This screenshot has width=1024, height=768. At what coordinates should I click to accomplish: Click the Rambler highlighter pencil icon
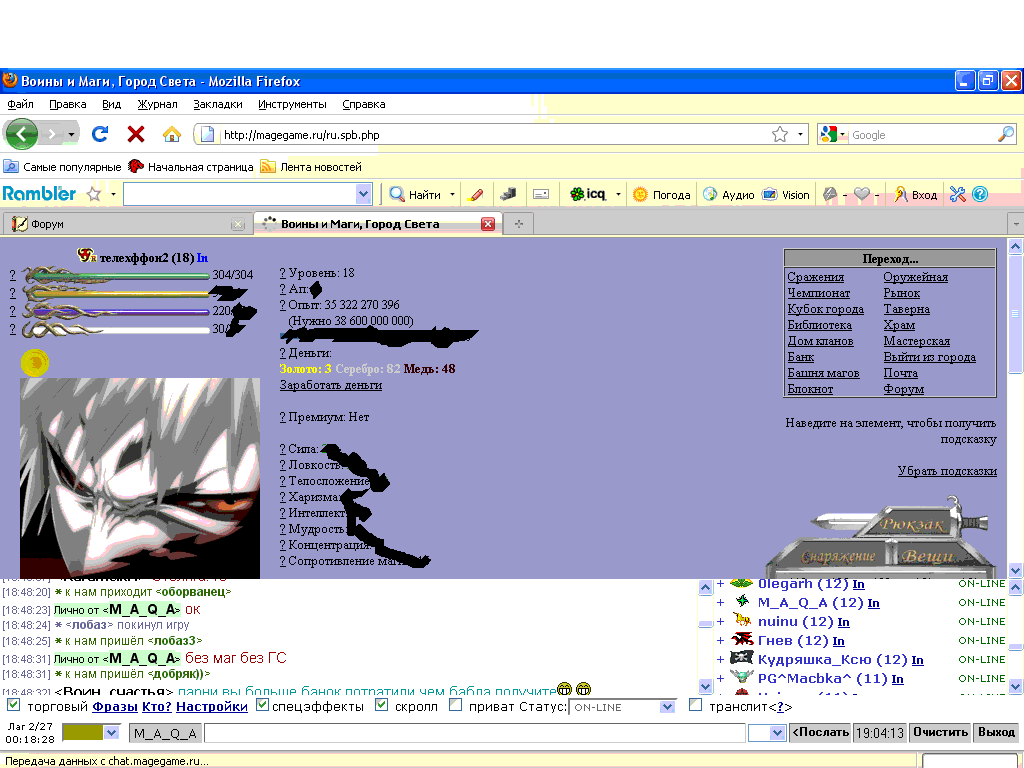point(477,195)
